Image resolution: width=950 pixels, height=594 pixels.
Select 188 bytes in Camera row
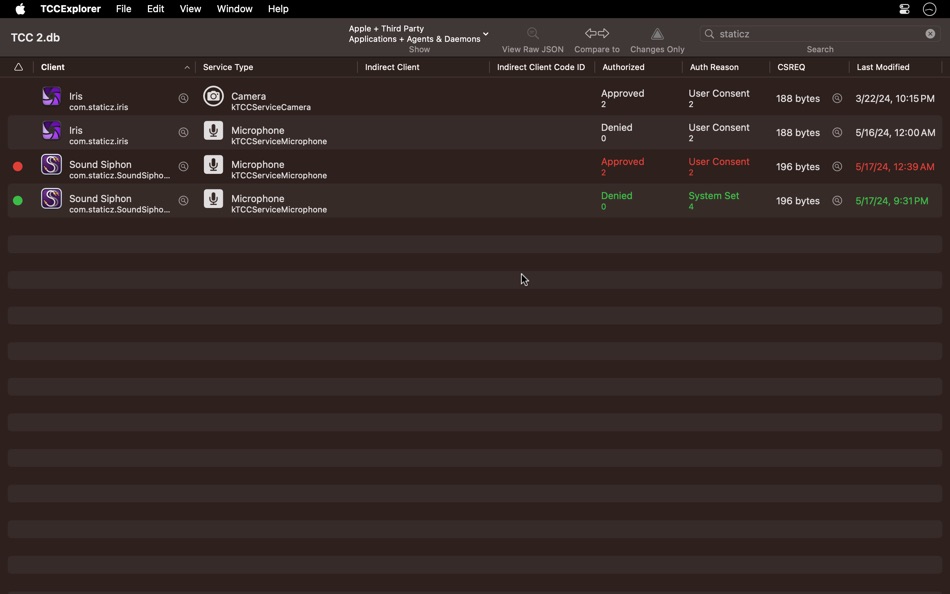(797, 98)
